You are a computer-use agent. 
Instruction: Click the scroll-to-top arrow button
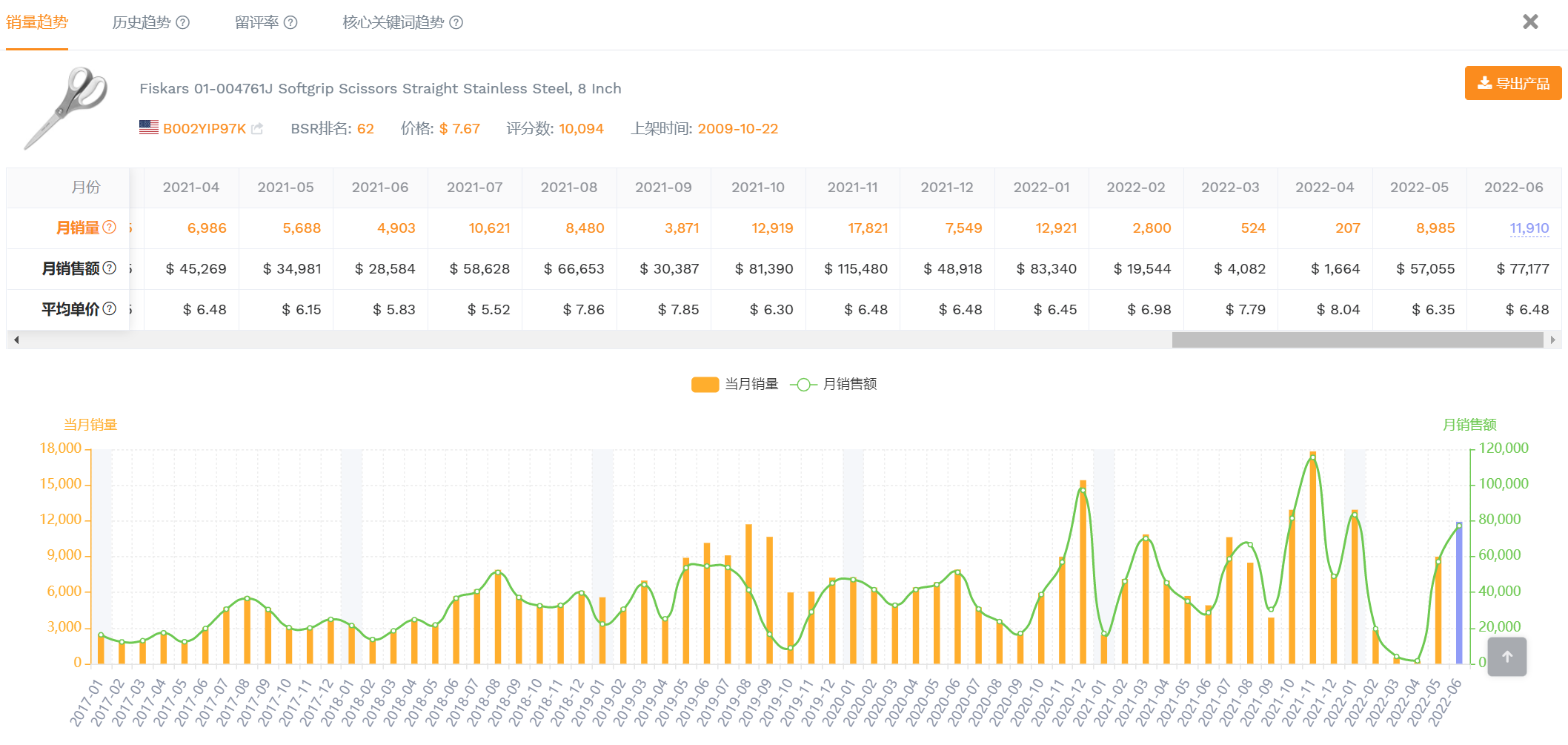tap(1506, 657)
